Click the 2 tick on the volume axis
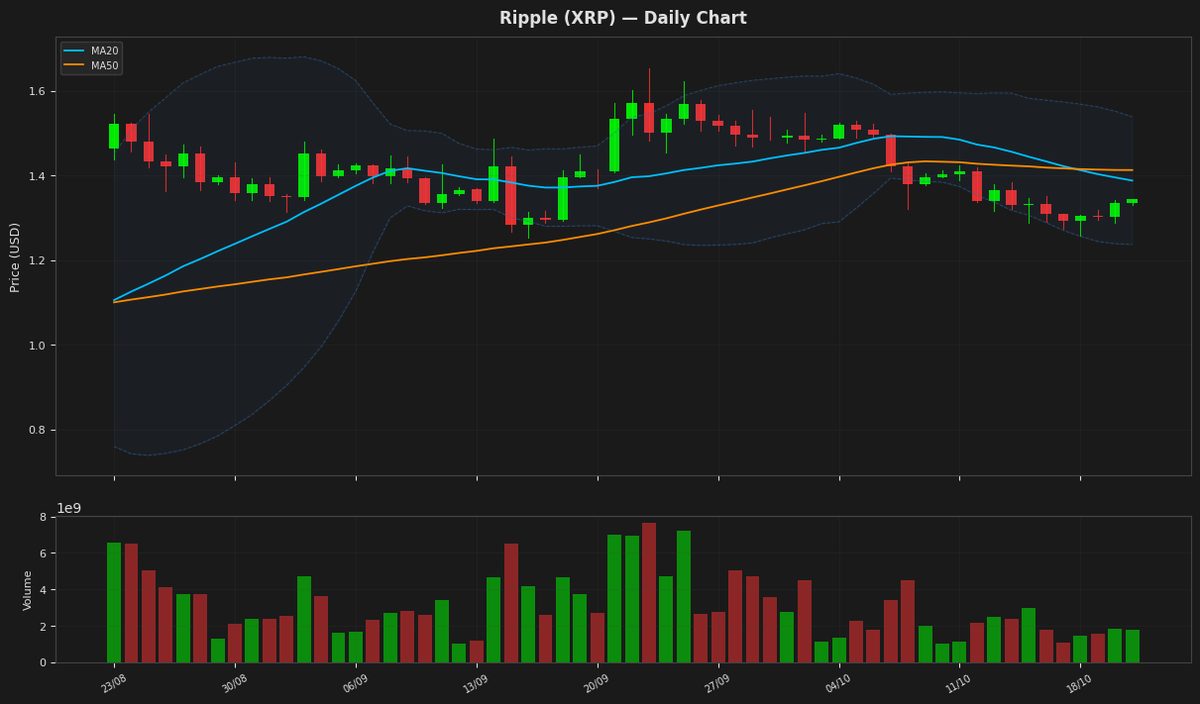The width and height of the screenshot is (1200, 704). click(x=43, y=626)
